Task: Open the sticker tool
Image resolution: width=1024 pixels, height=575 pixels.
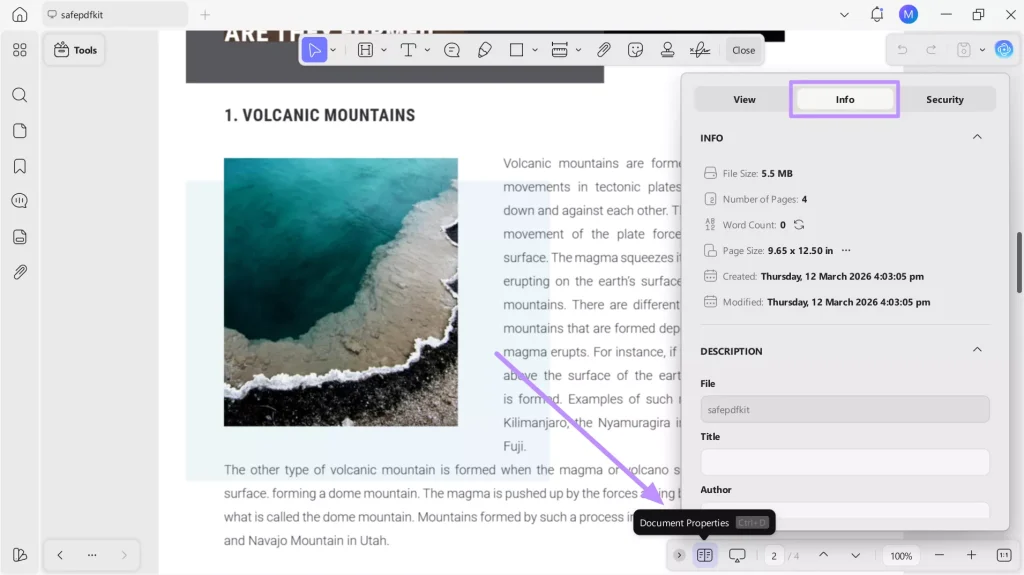Action: (x=635, y=50)
